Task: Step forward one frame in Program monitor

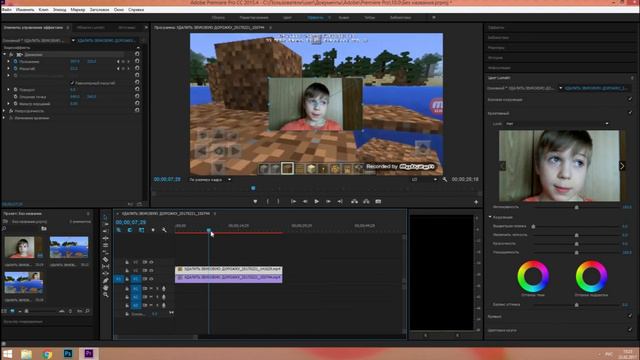Action: tap(328, 202)
